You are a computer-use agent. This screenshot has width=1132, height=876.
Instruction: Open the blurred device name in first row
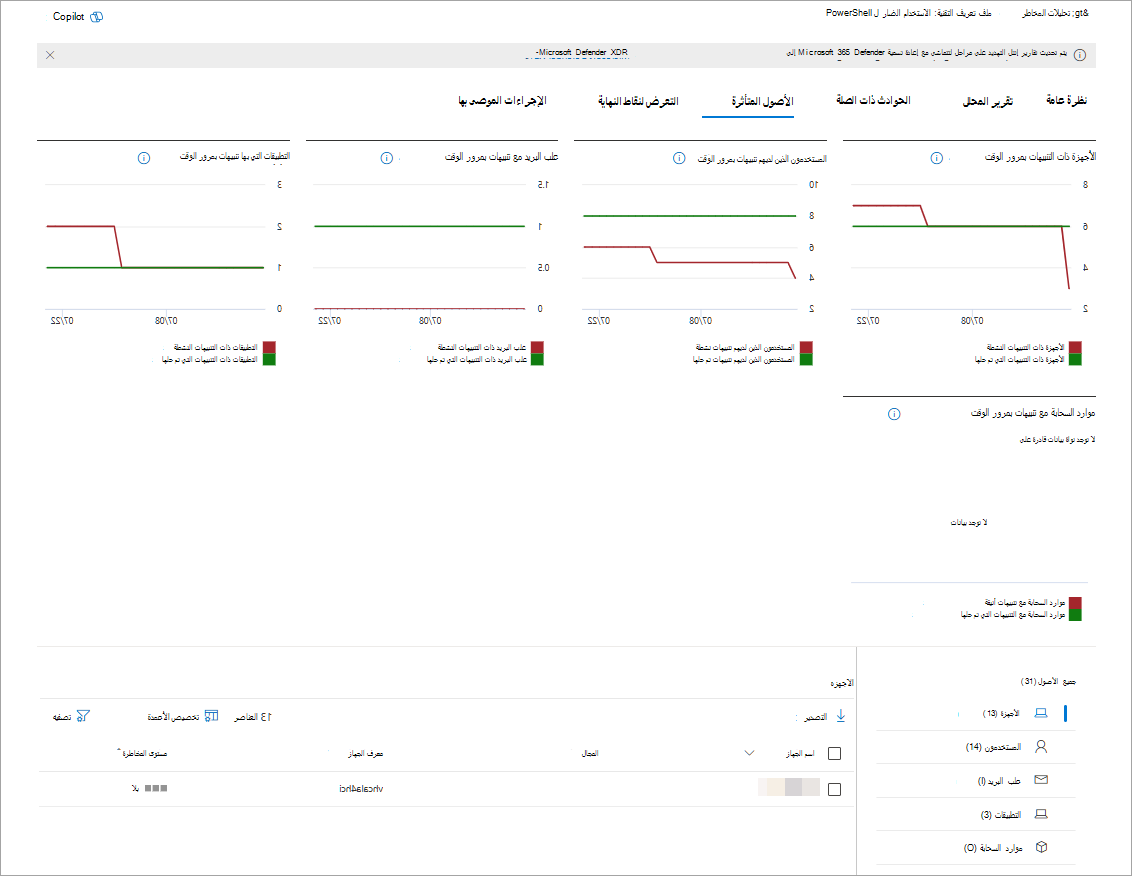788,787
